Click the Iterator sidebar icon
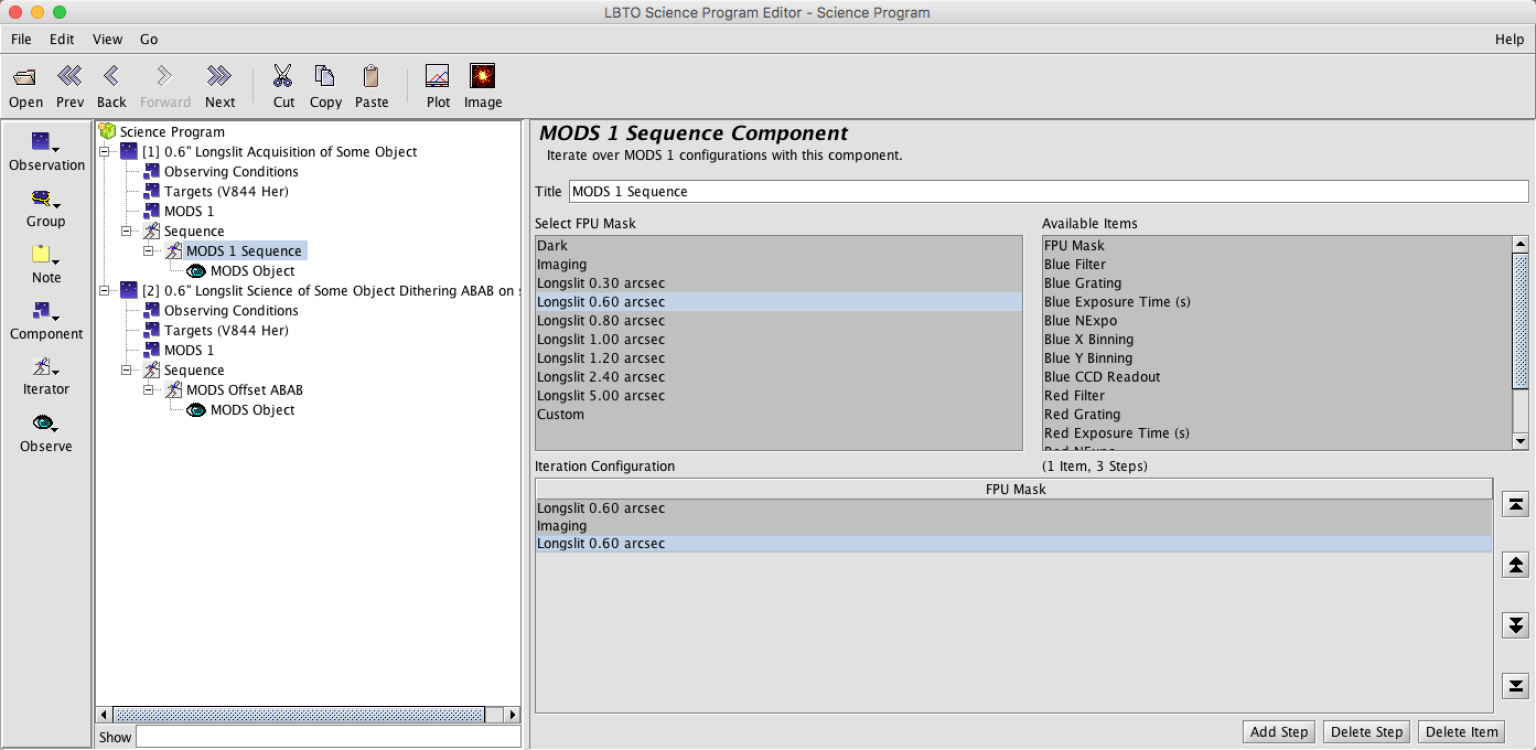The height and width of the screenshot is (750, 1536). (x=41, y=366)
